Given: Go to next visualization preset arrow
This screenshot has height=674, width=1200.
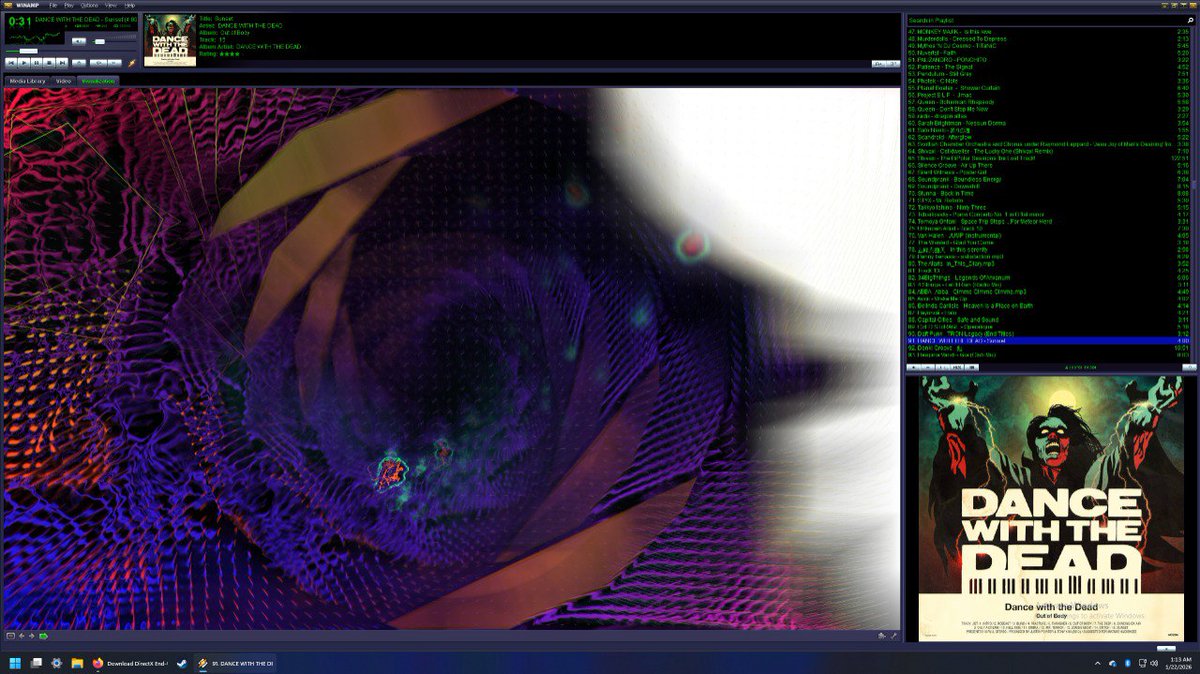Looking at the screenshot, I should click(31, 636).
